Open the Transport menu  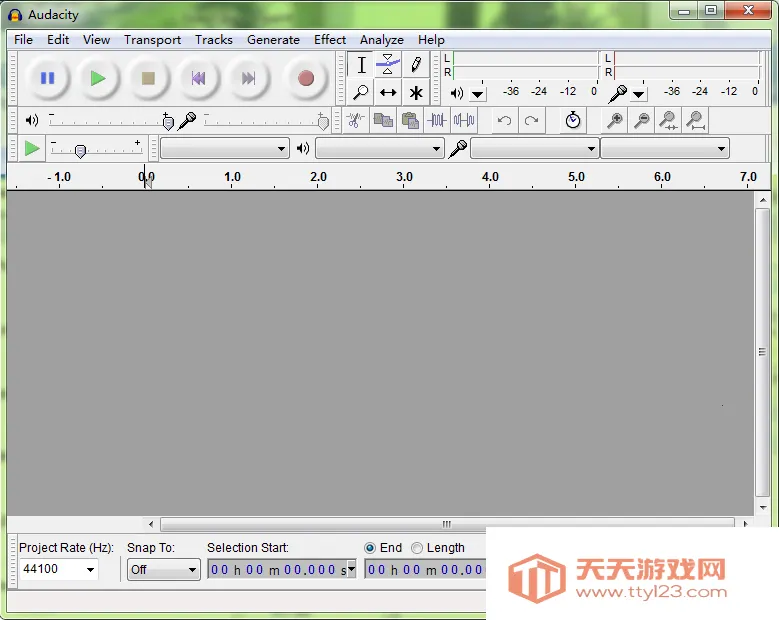click(x=152, y=40)
